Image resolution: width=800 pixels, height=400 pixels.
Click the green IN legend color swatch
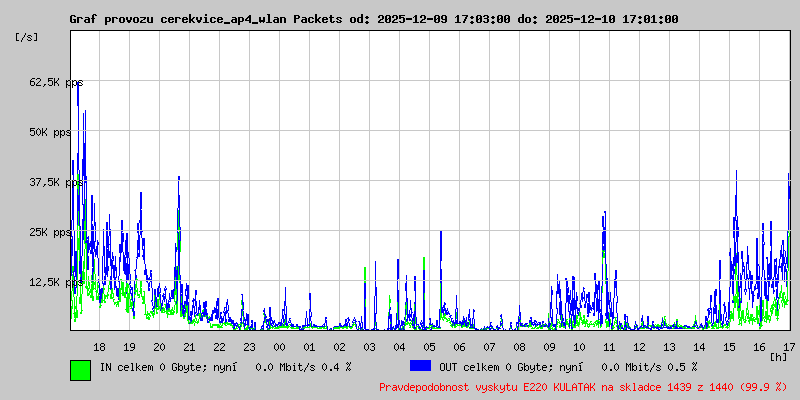(x=81, y=370)
